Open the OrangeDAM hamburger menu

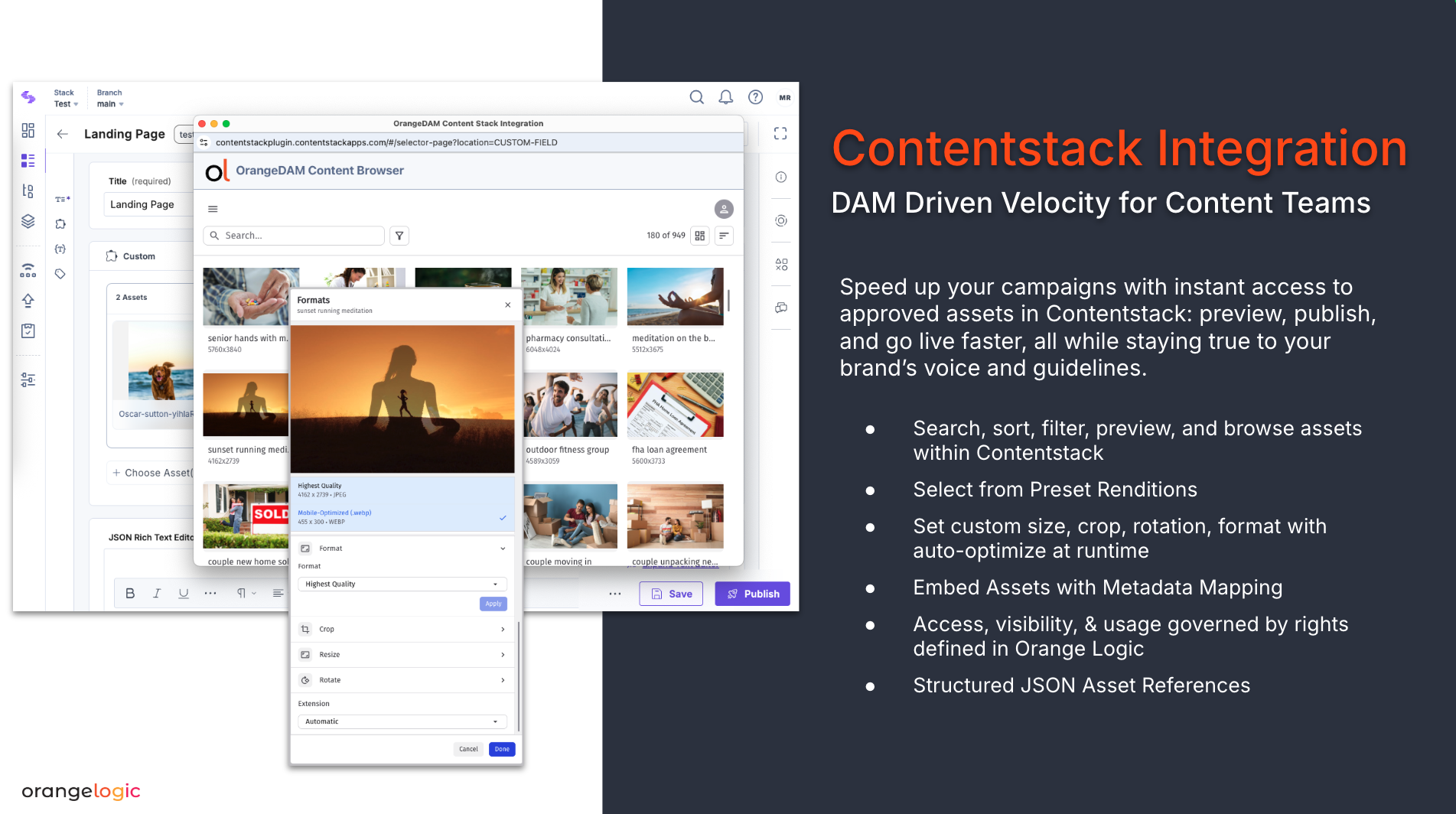[213, 209]
